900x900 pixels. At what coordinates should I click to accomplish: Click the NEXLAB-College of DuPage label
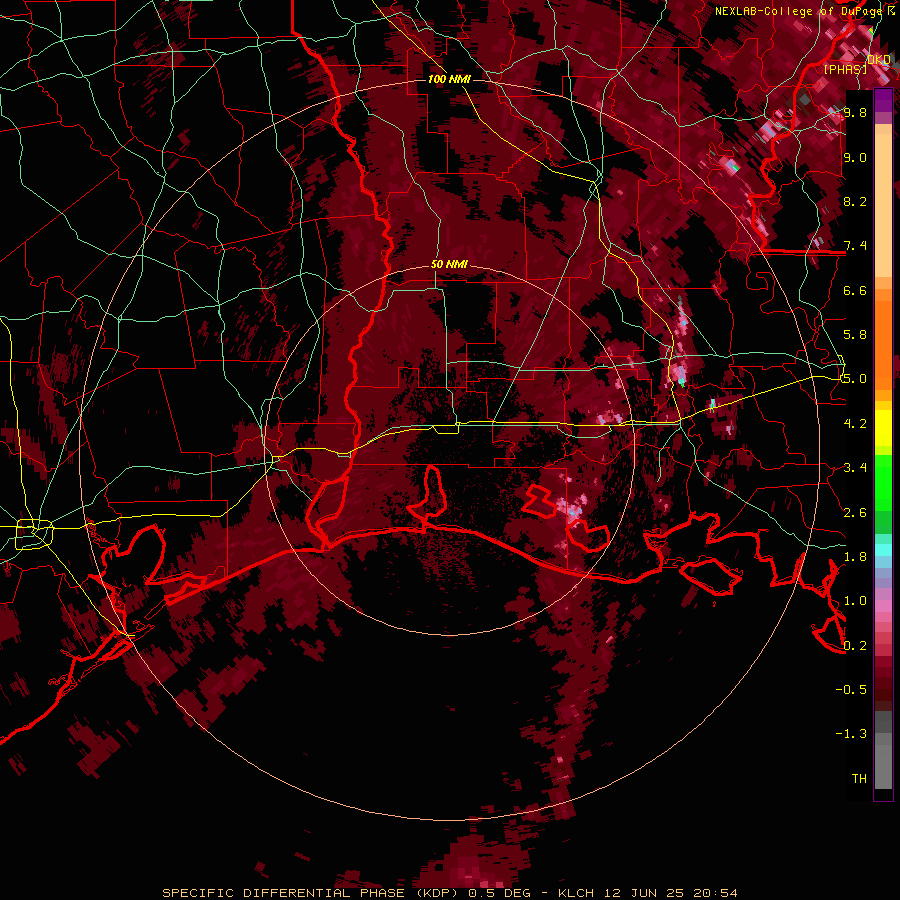[x=798, y=11]
